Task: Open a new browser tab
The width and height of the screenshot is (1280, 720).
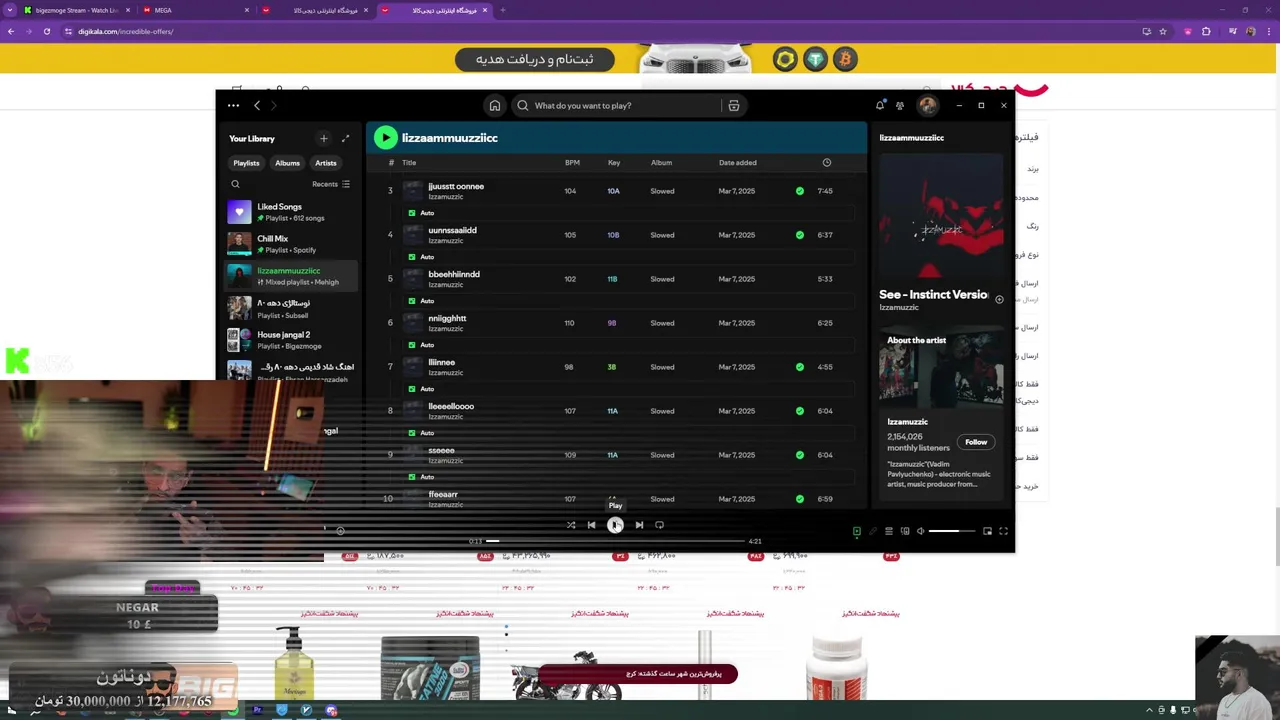Action: pos(502,10)
